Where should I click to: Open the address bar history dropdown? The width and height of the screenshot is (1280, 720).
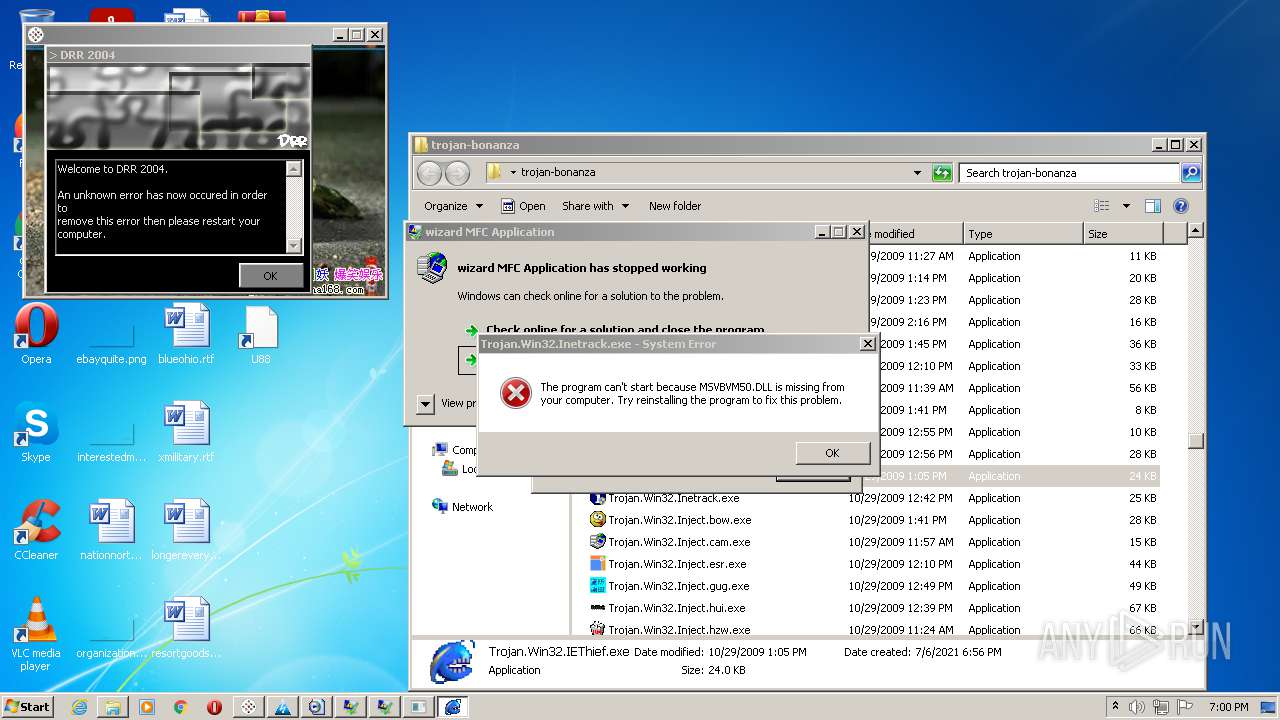point(917,173)
